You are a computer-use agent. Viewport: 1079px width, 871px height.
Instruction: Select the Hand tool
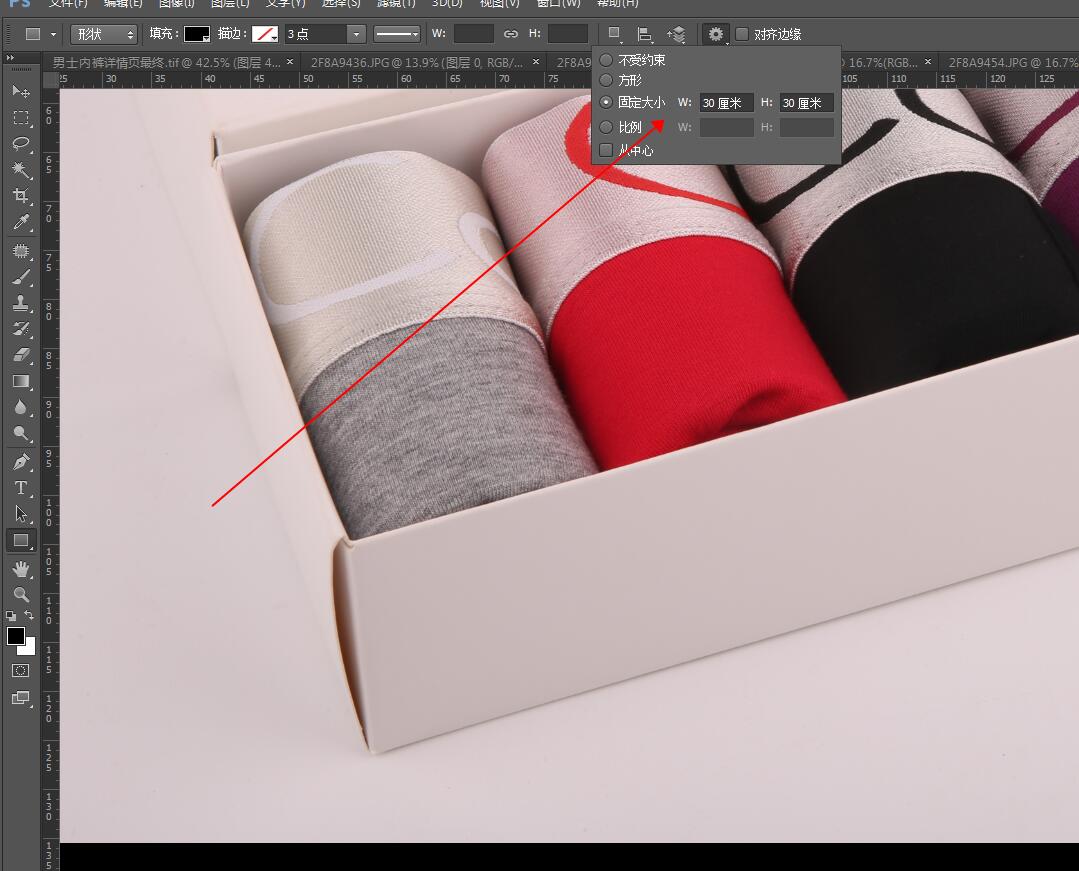pyautogui.click(x=21, y=569)
